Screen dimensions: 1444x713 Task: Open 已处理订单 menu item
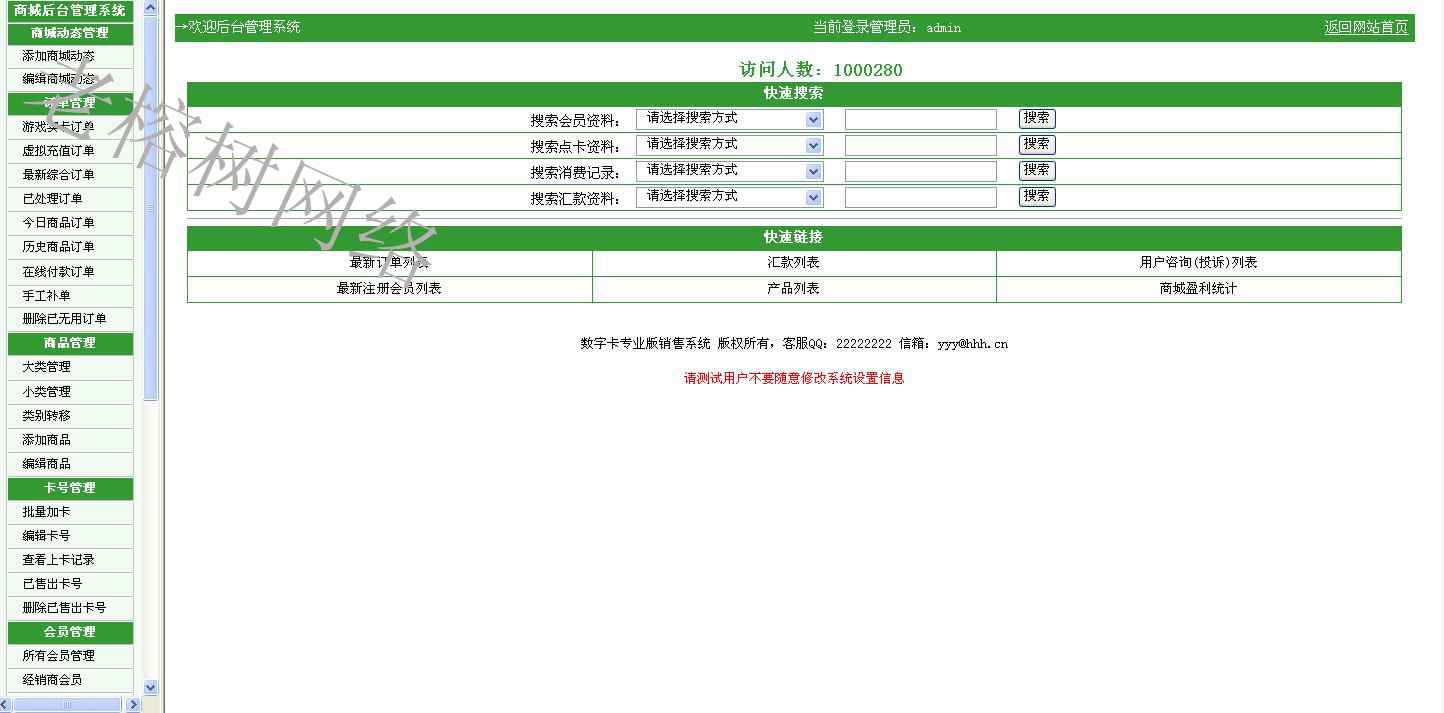(53, 199)
